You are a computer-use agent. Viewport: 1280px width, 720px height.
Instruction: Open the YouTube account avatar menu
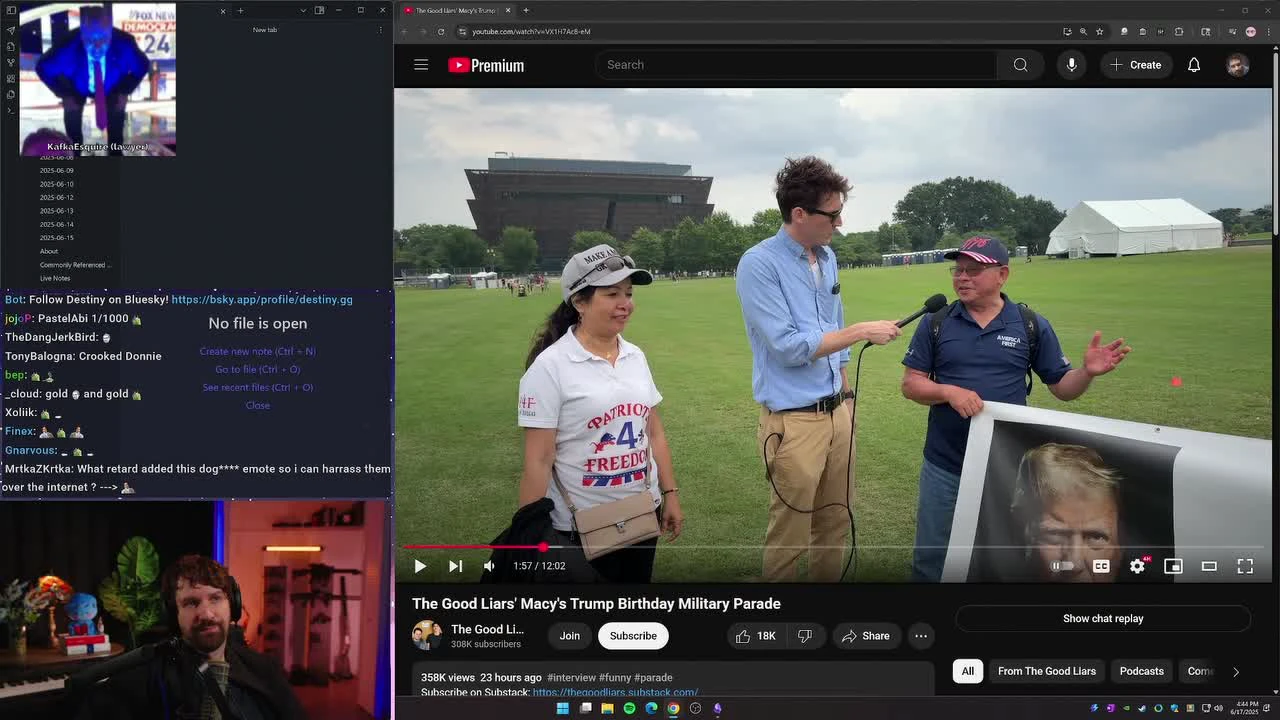click(x=1238, y=65)
